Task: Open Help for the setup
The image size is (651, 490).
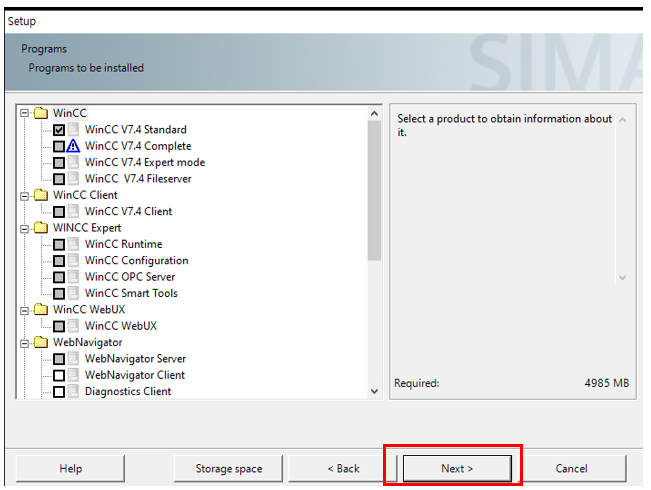Action: (71, 468)
